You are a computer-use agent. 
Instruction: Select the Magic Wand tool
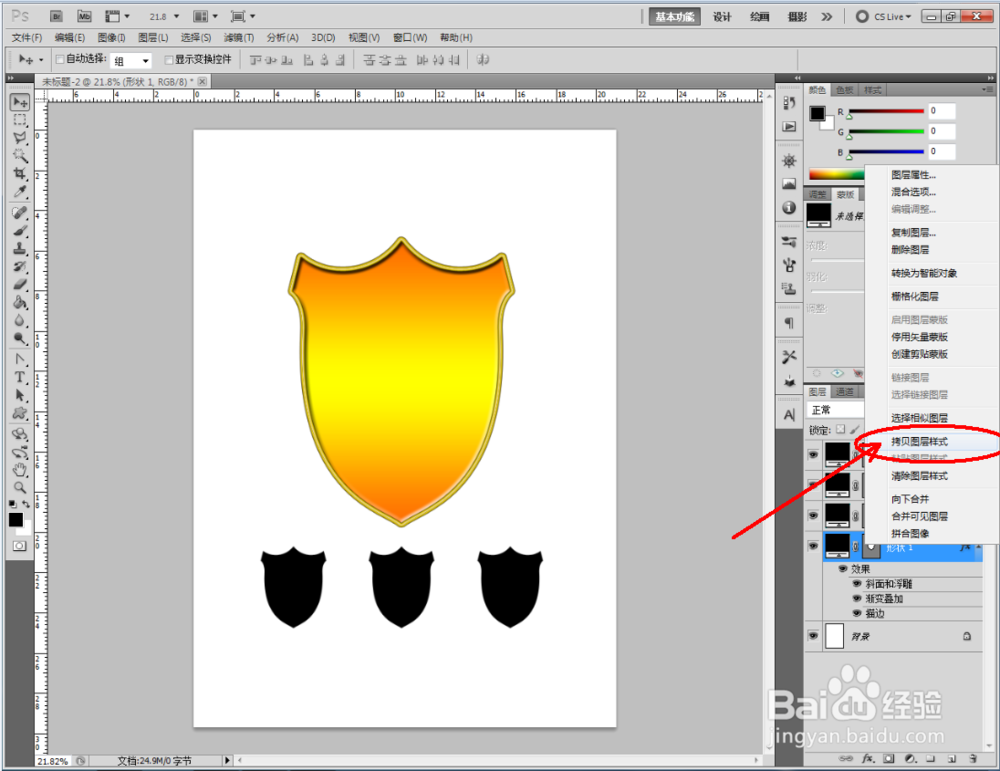pos(20,156)
